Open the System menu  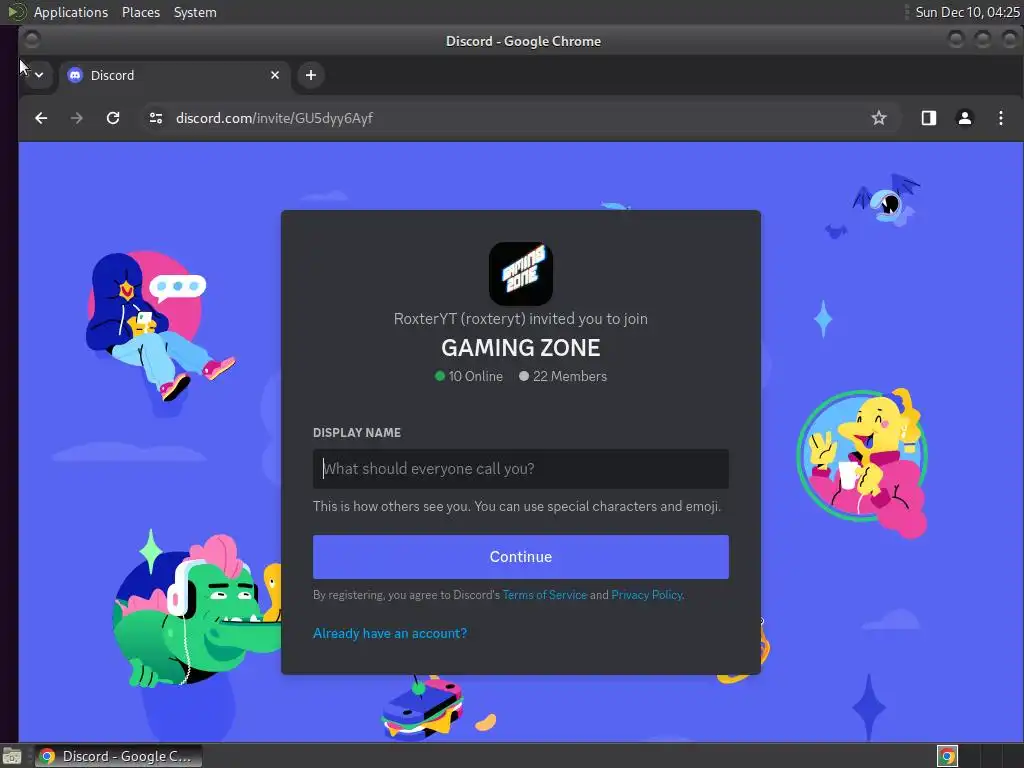195,12
